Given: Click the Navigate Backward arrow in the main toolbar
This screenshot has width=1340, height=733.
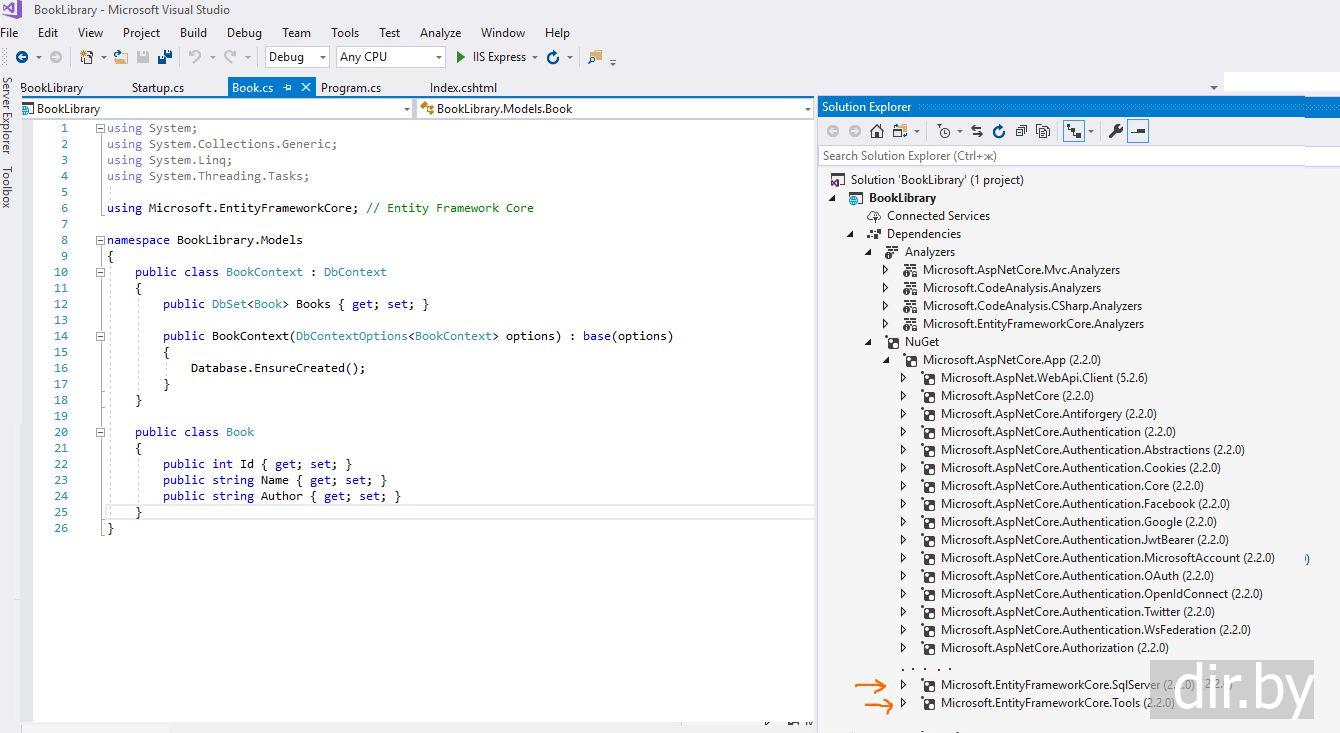Looking at the screenshot, I should [x=22, y=57].
